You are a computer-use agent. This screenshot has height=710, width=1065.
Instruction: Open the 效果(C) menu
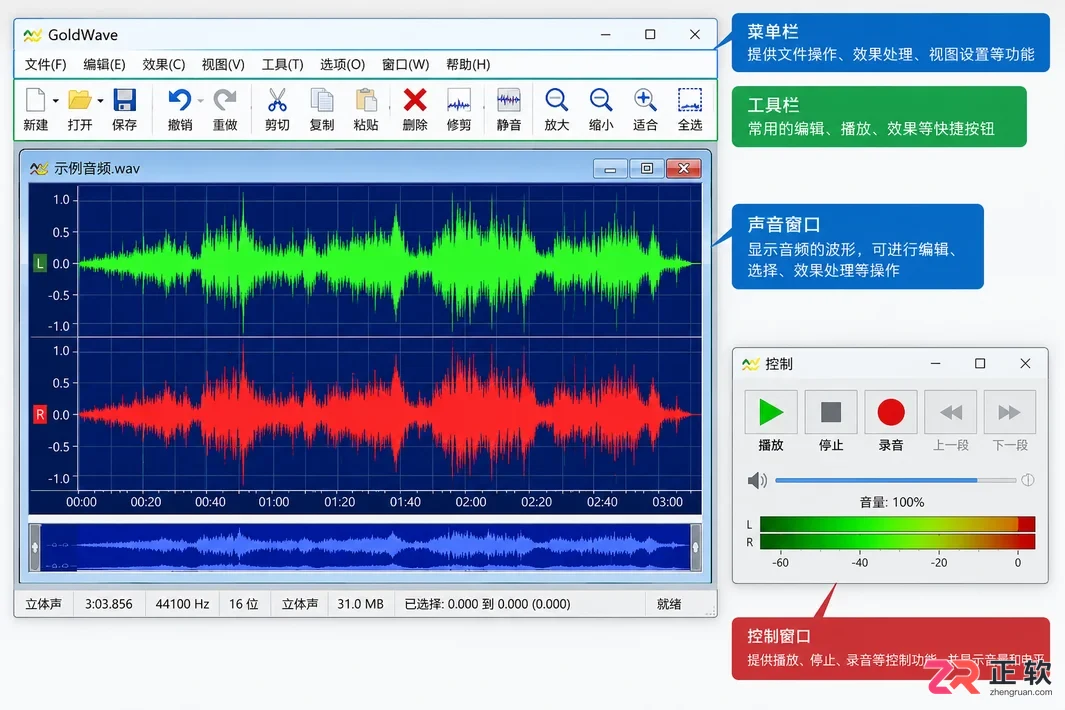(164, 65)
